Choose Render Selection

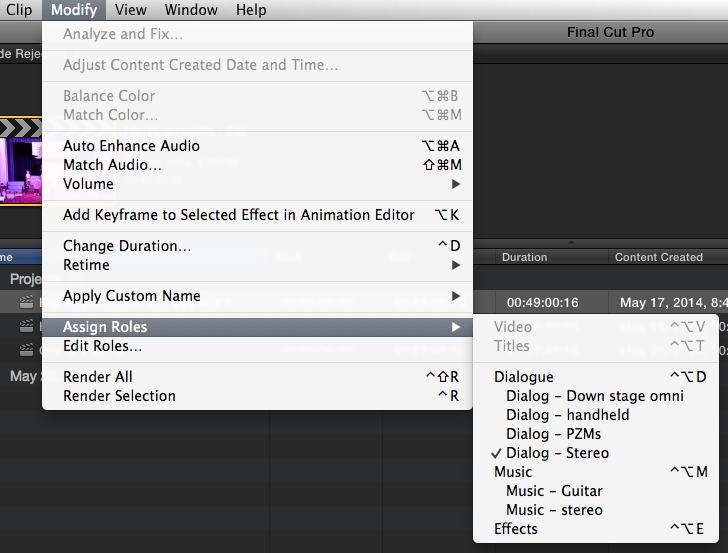tap(257, 396)
